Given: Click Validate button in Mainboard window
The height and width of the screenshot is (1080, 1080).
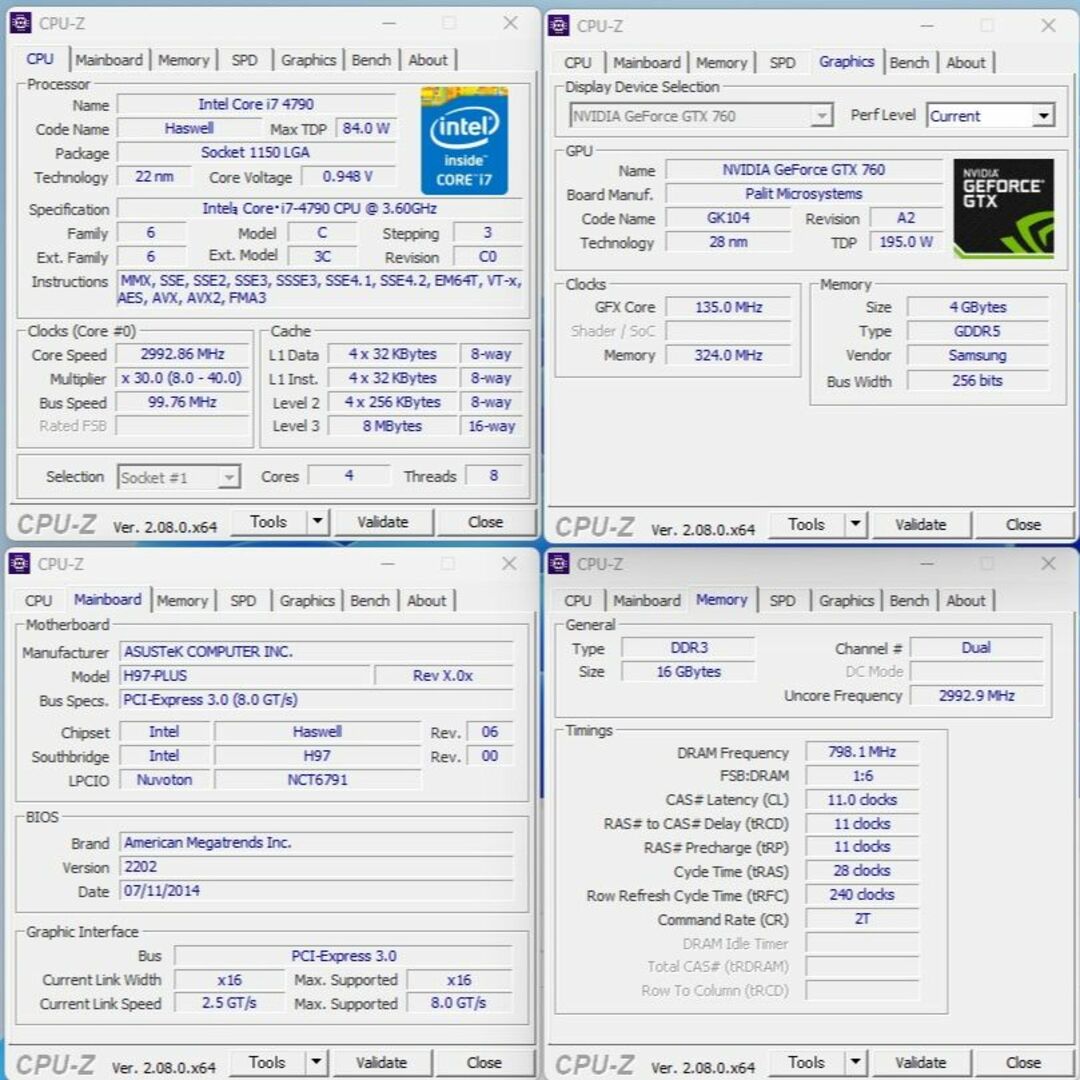Looking at the screenshot, I should (x=382, y=1062).
